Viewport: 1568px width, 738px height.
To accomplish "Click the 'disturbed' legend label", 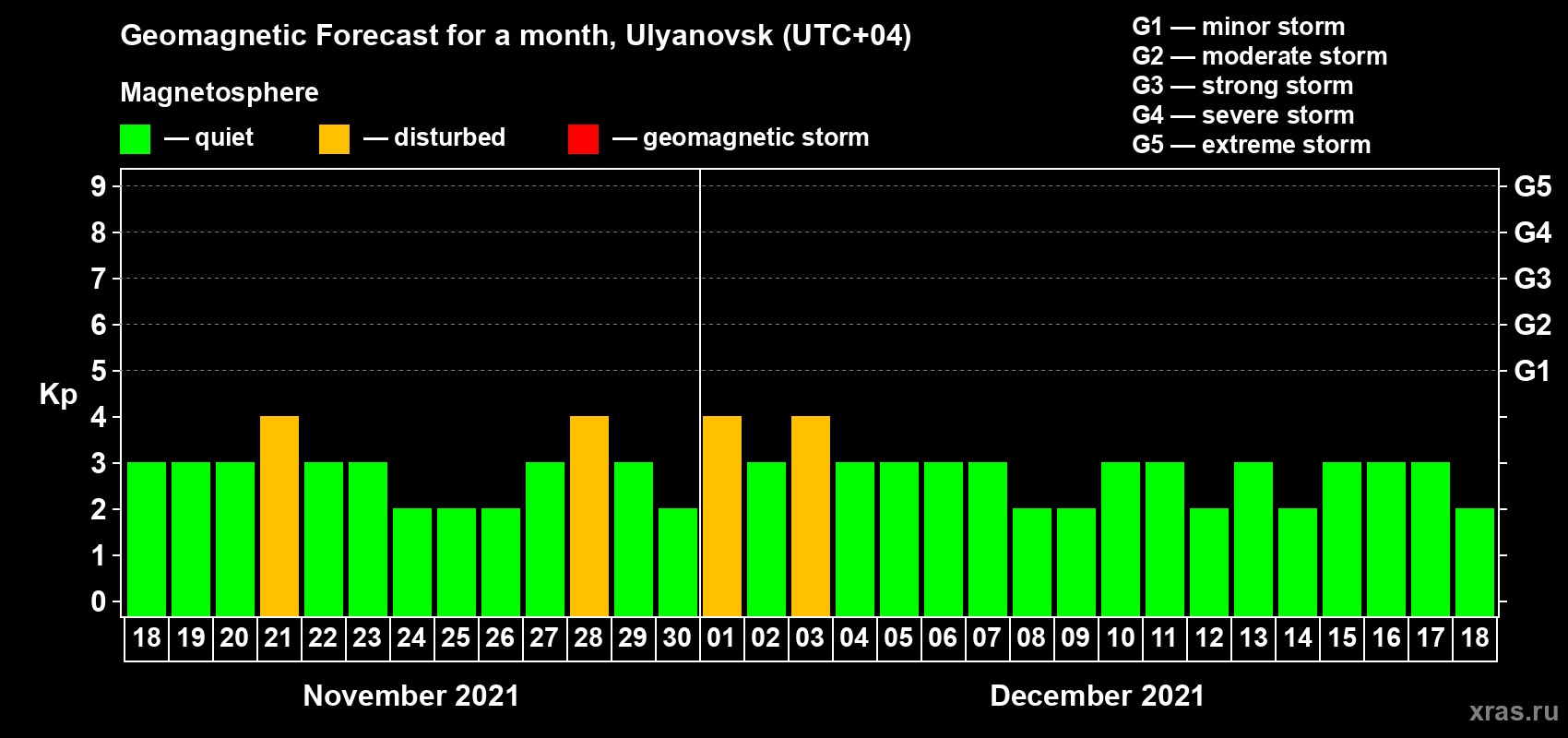I will [449, 137].
